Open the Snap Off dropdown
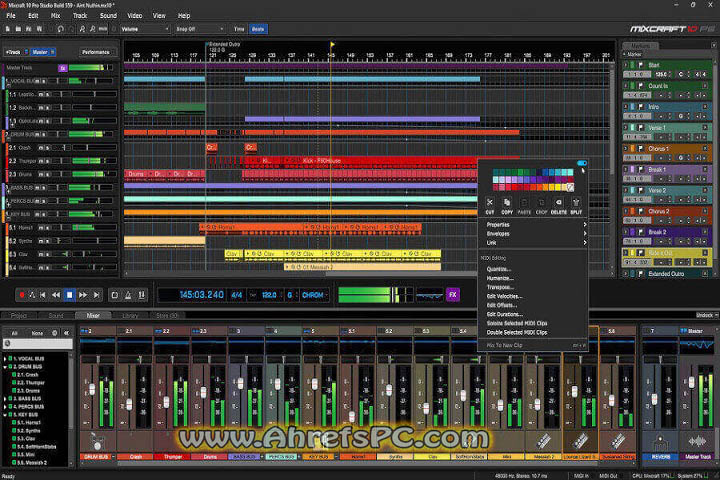Screen dimensions: 720x480 [199, 29]
